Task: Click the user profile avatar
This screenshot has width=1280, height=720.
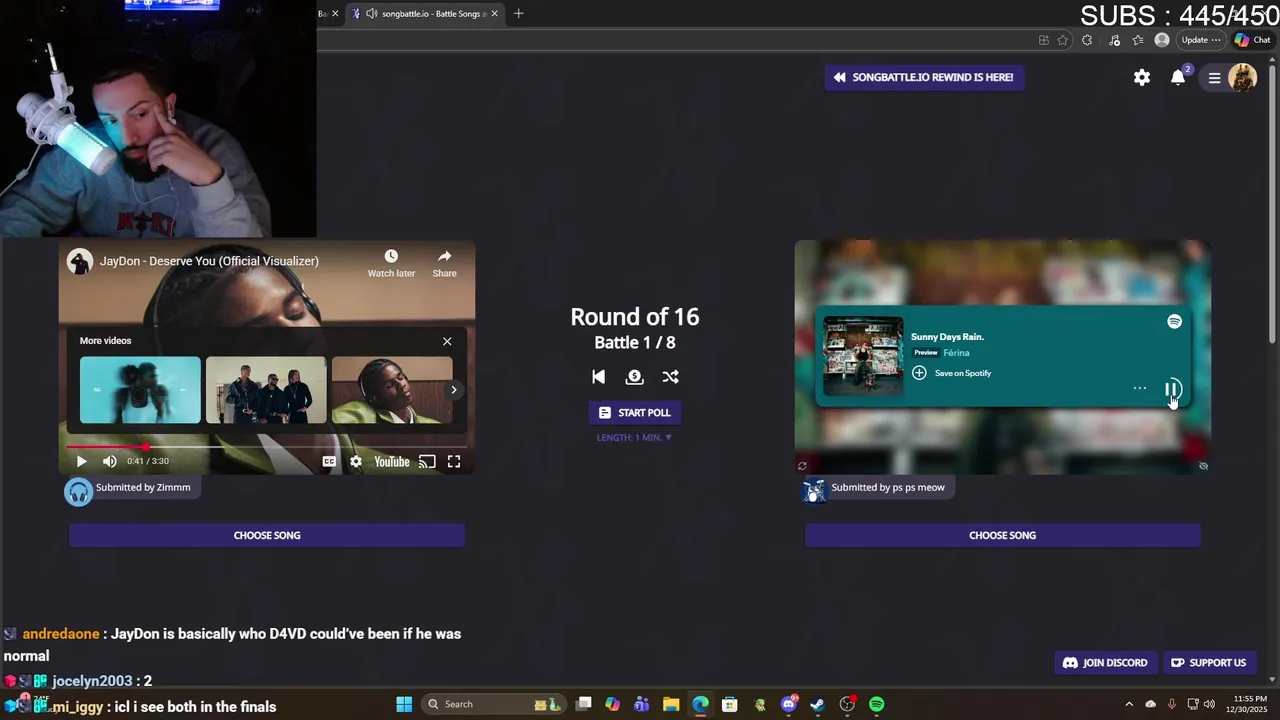Action: (x=1242, y=78)
